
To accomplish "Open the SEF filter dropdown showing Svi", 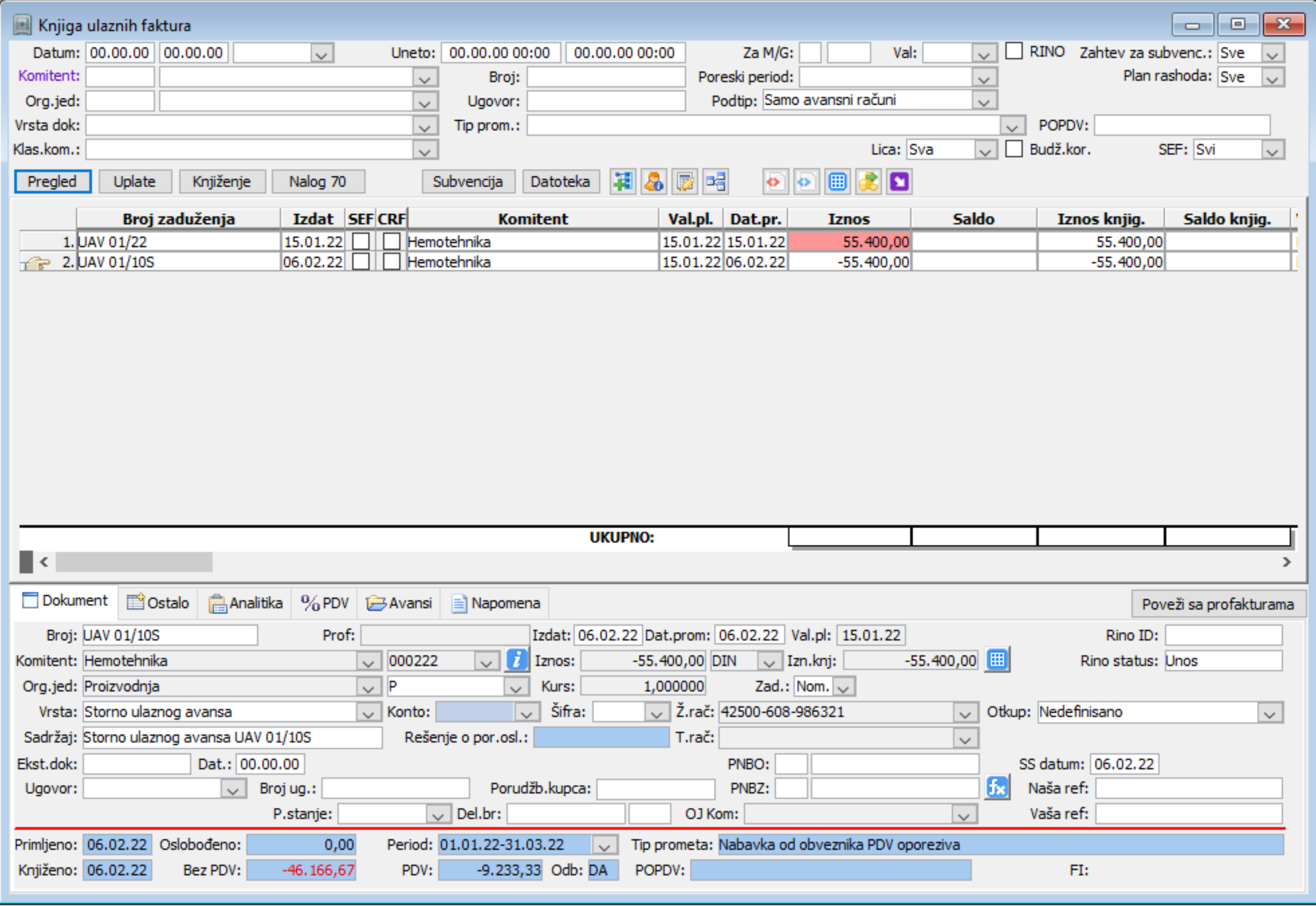I will [1273, 150].
